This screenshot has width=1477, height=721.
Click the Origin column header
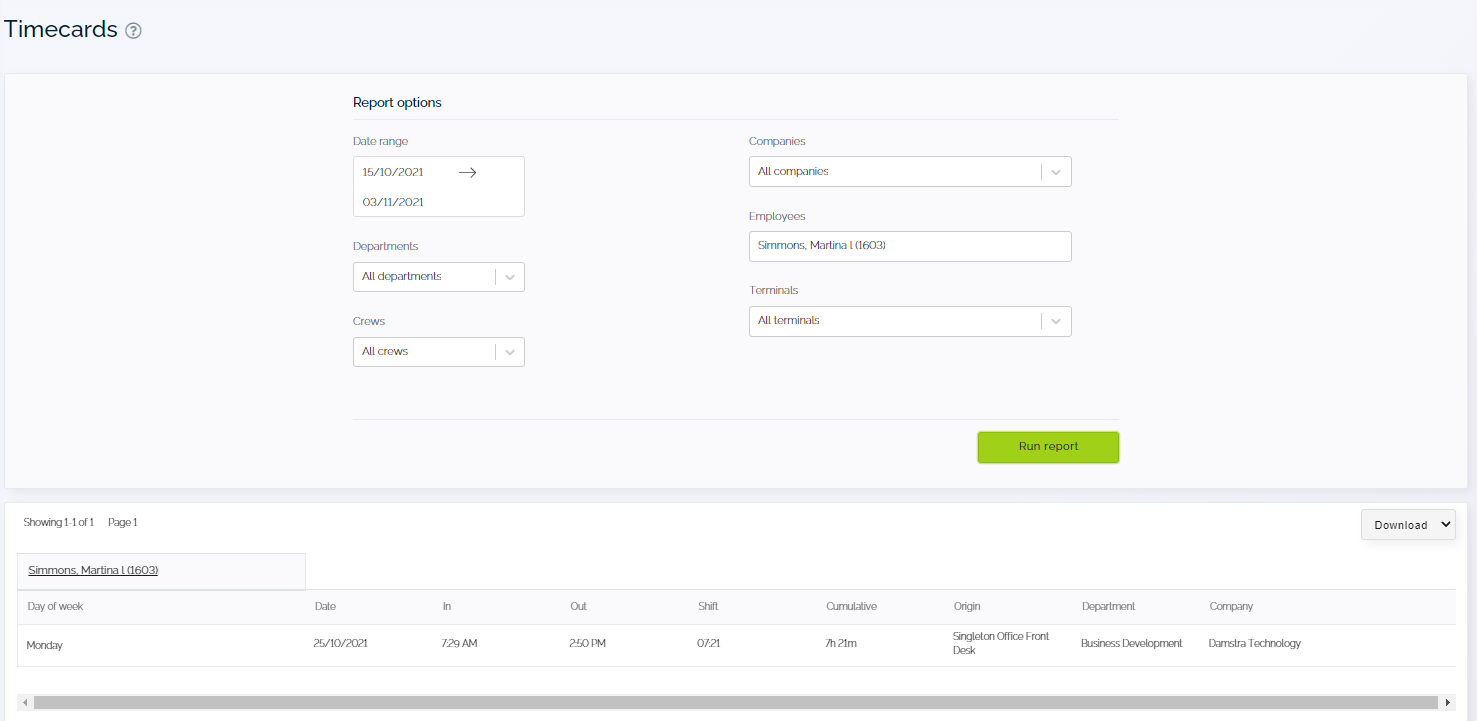click(967, 606)
